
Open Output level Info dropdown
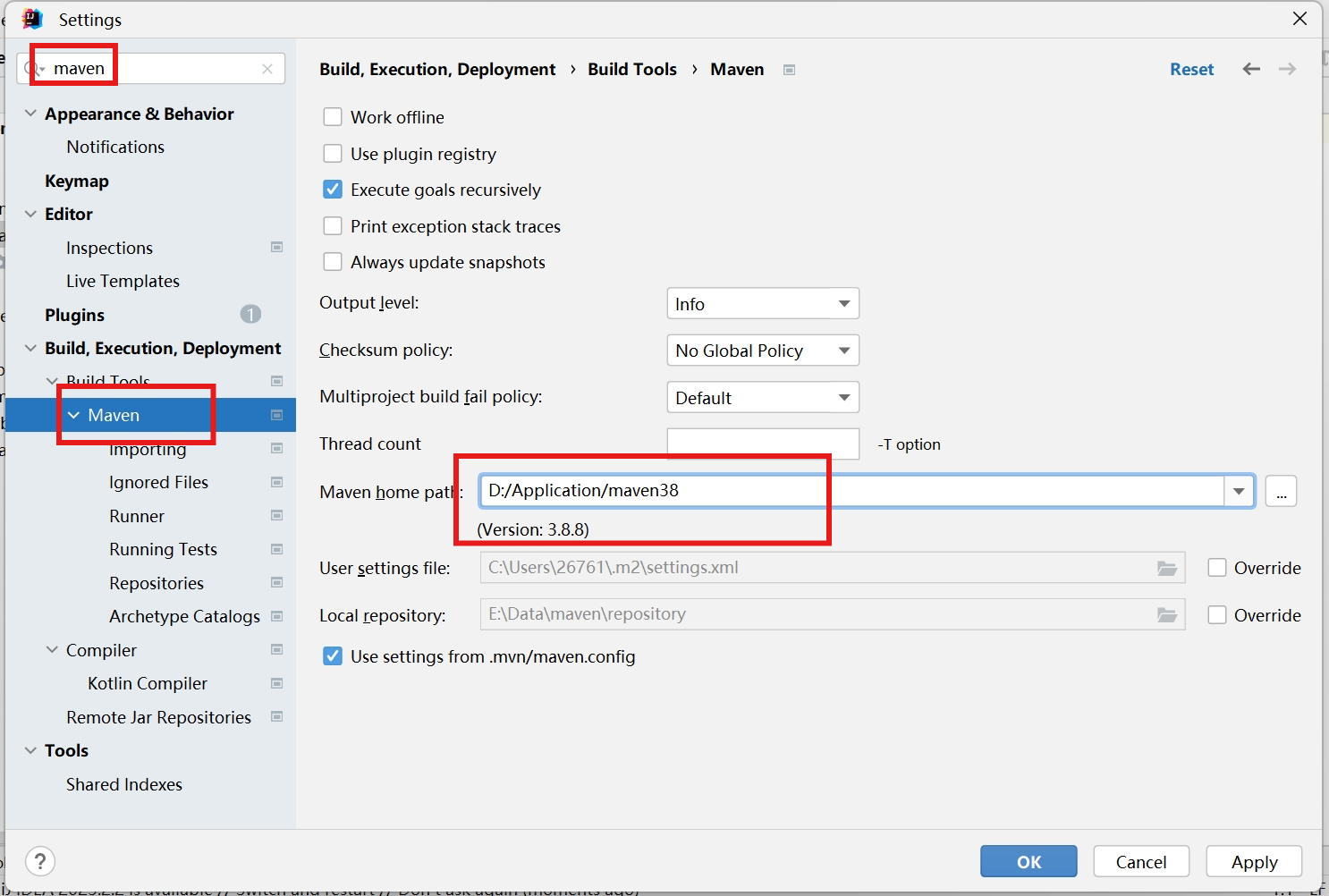point(763,303)
